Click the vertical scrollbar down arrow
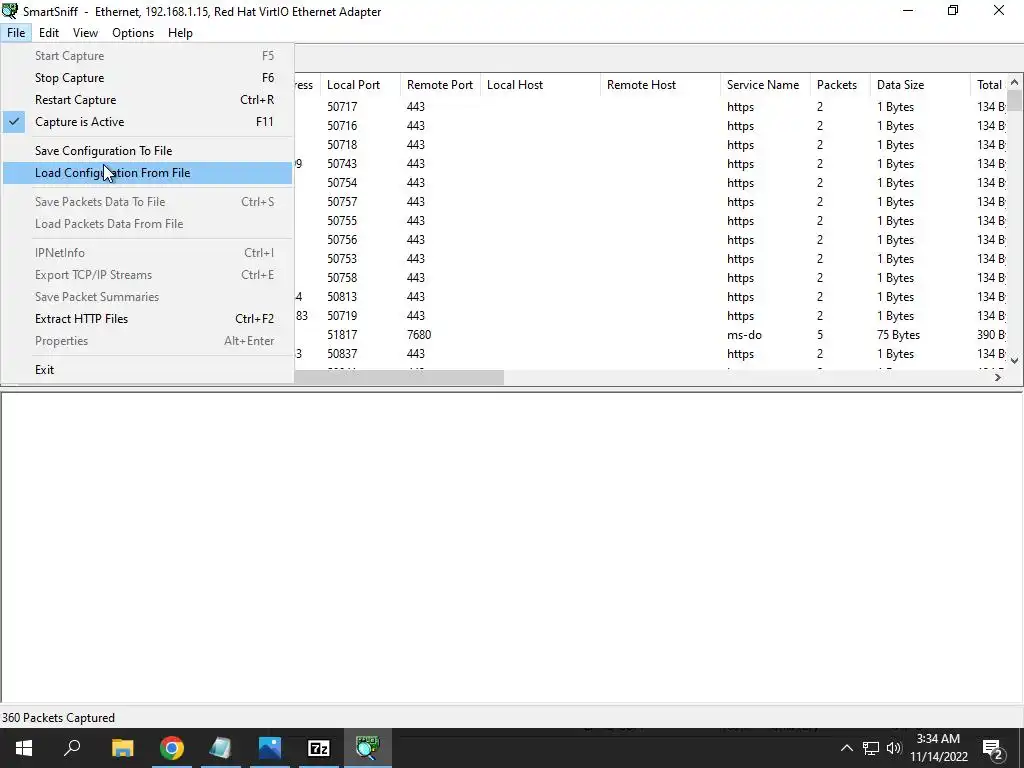 point(1014,360)
